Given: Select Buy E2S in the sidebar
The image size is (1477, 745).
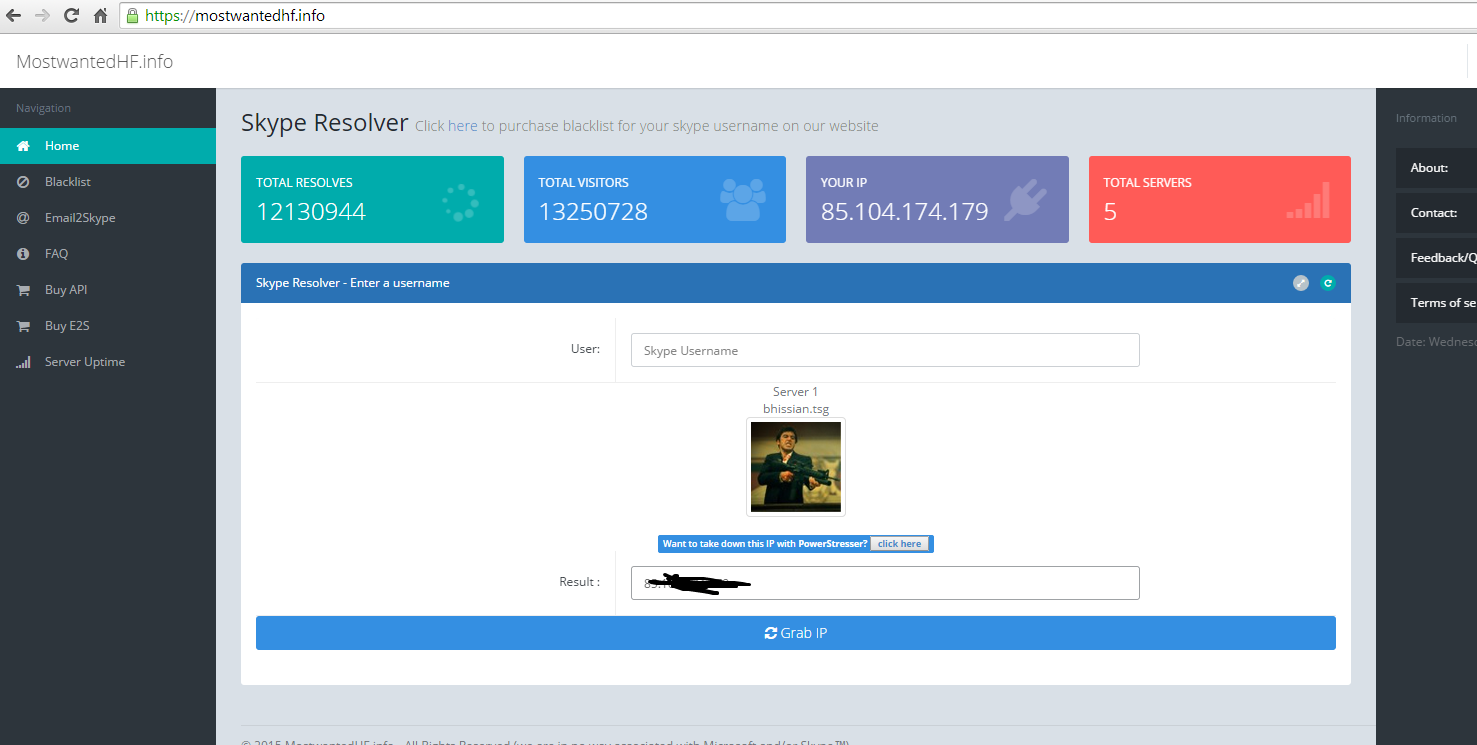Looking at the screenshot, I should click(x=108, y=326).
